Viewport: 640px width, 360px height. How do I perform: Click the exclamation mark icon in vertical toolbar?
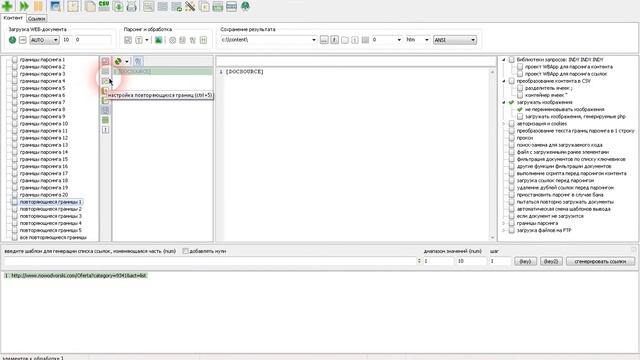[x=105, y=130]
